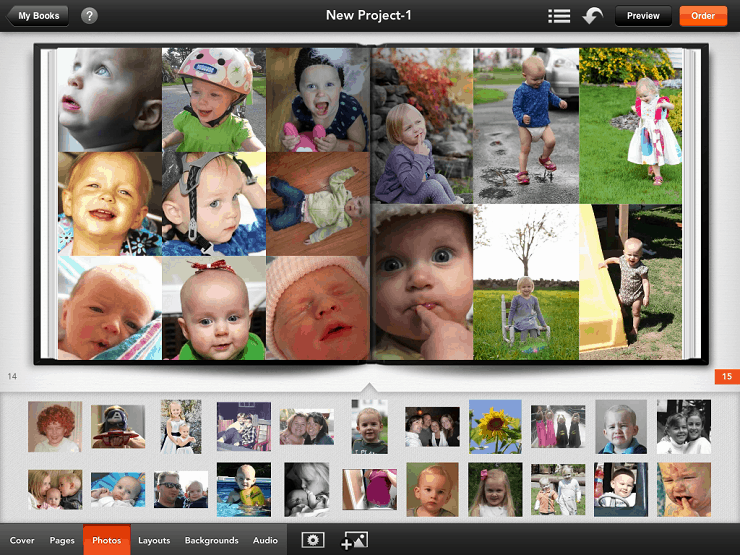This screenshot has width=740, height=555.
Task: Select the laughing girl in navy hat photo
Action: (318, 100)
